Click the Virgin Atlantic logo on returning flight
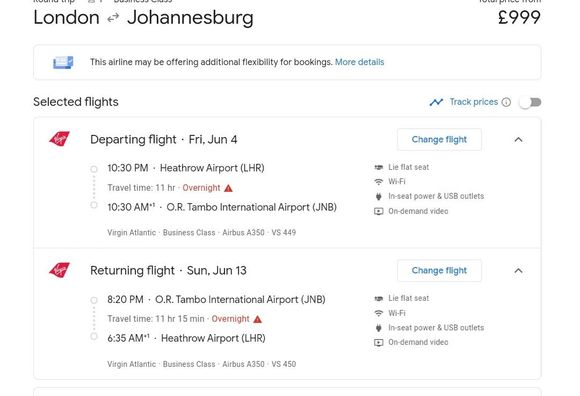This screenshot has height=396, width=580. (60, 270)
